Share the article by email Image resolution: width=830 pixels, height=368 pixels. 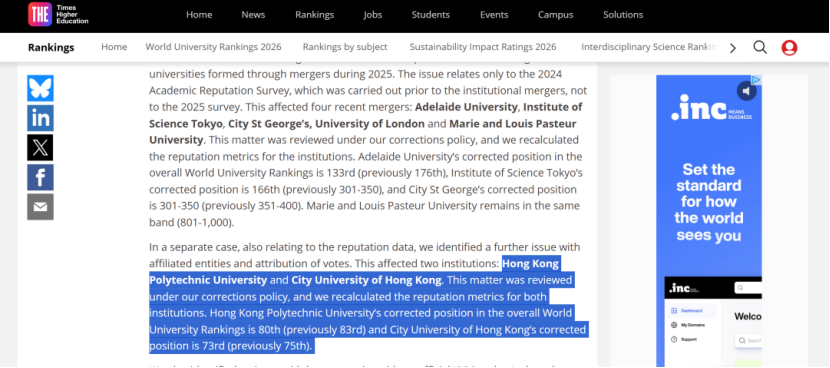[40, 207]
